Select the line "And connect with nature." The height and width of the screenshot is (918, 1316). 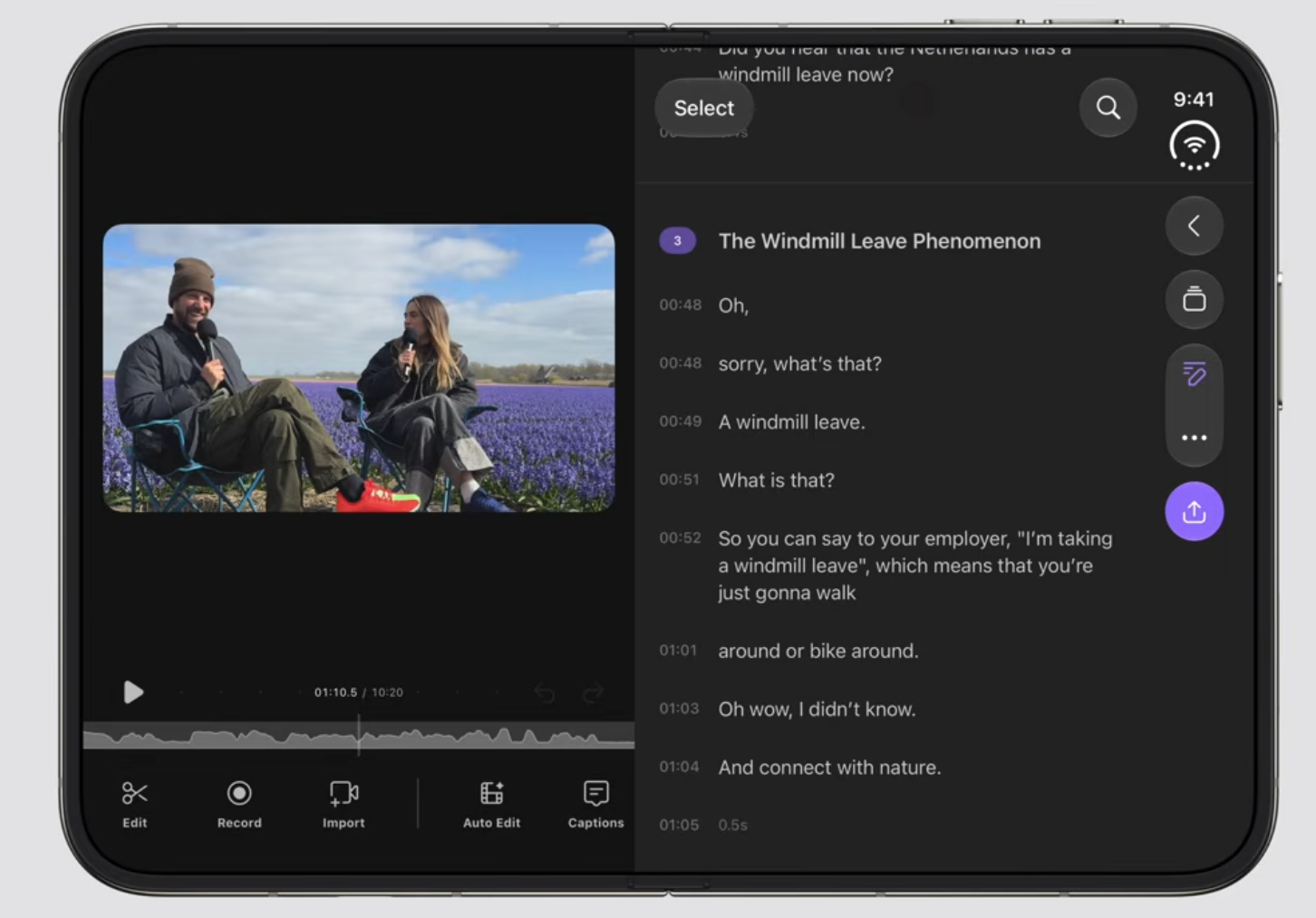click(x=829, y=768)
